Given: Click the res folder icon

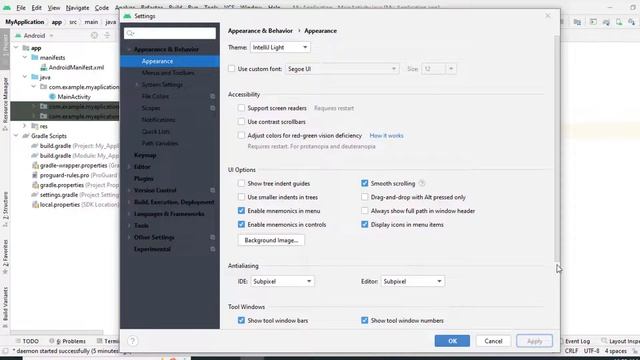Looking at the screenshot, I should pos(35,126).
